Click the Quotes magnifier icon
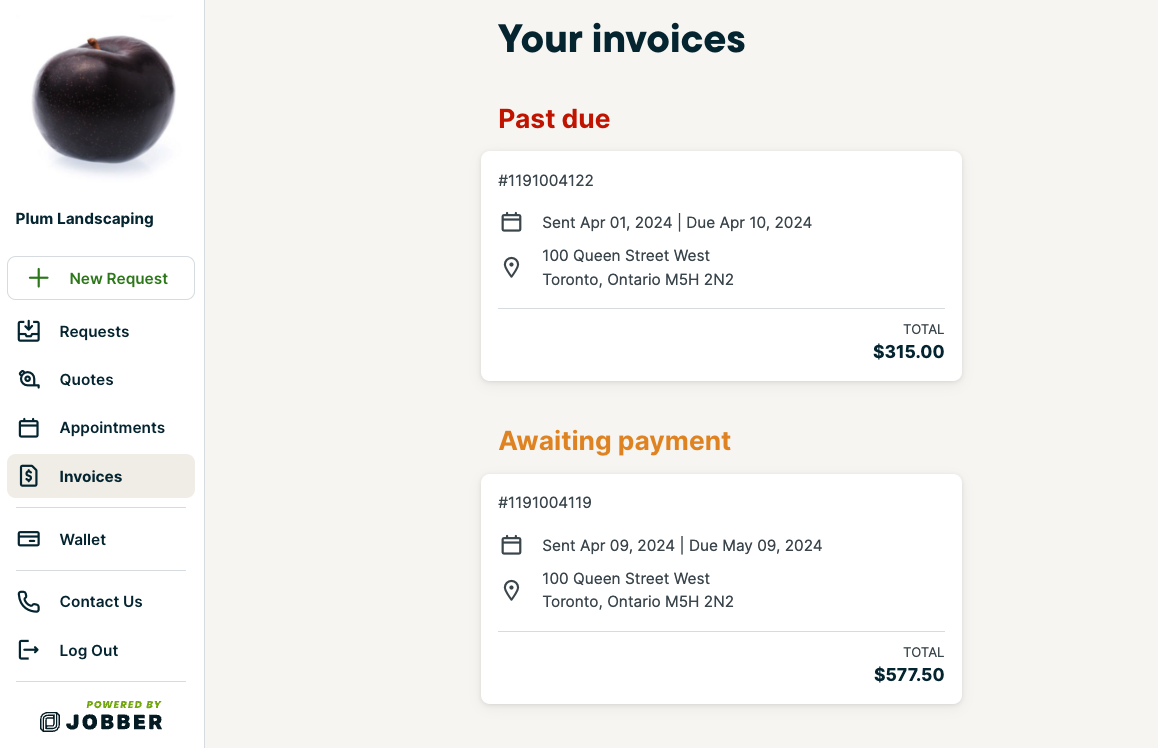1158x748 pixels. (29, 379)
